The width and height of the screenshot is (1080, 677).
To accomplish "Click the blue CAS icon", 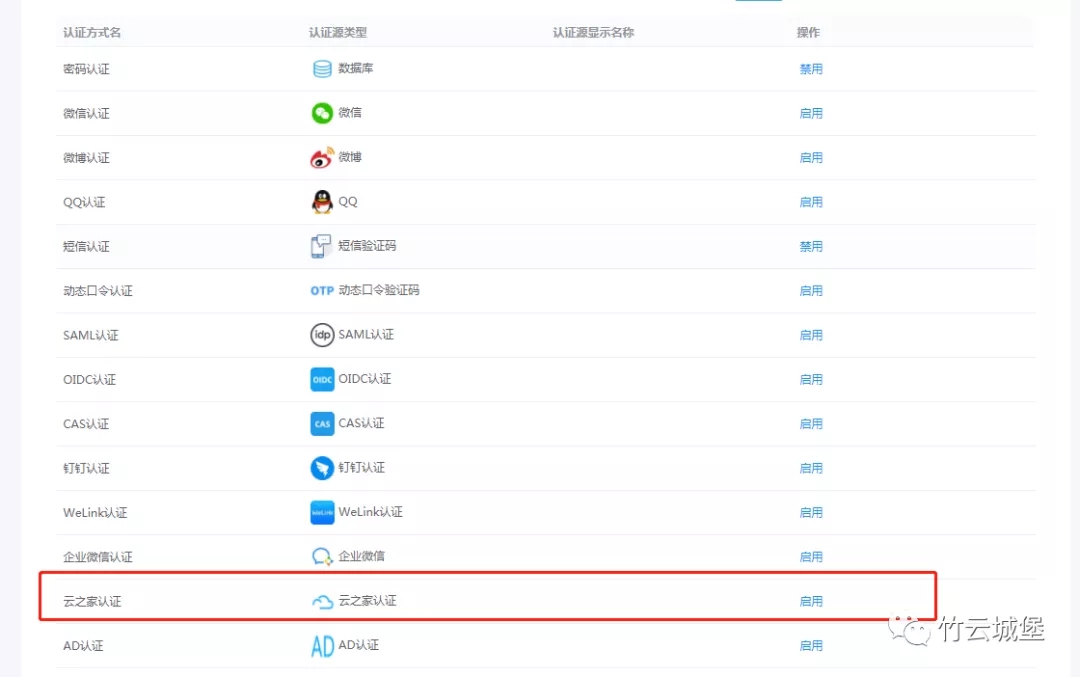I will [x=322, y=424].
